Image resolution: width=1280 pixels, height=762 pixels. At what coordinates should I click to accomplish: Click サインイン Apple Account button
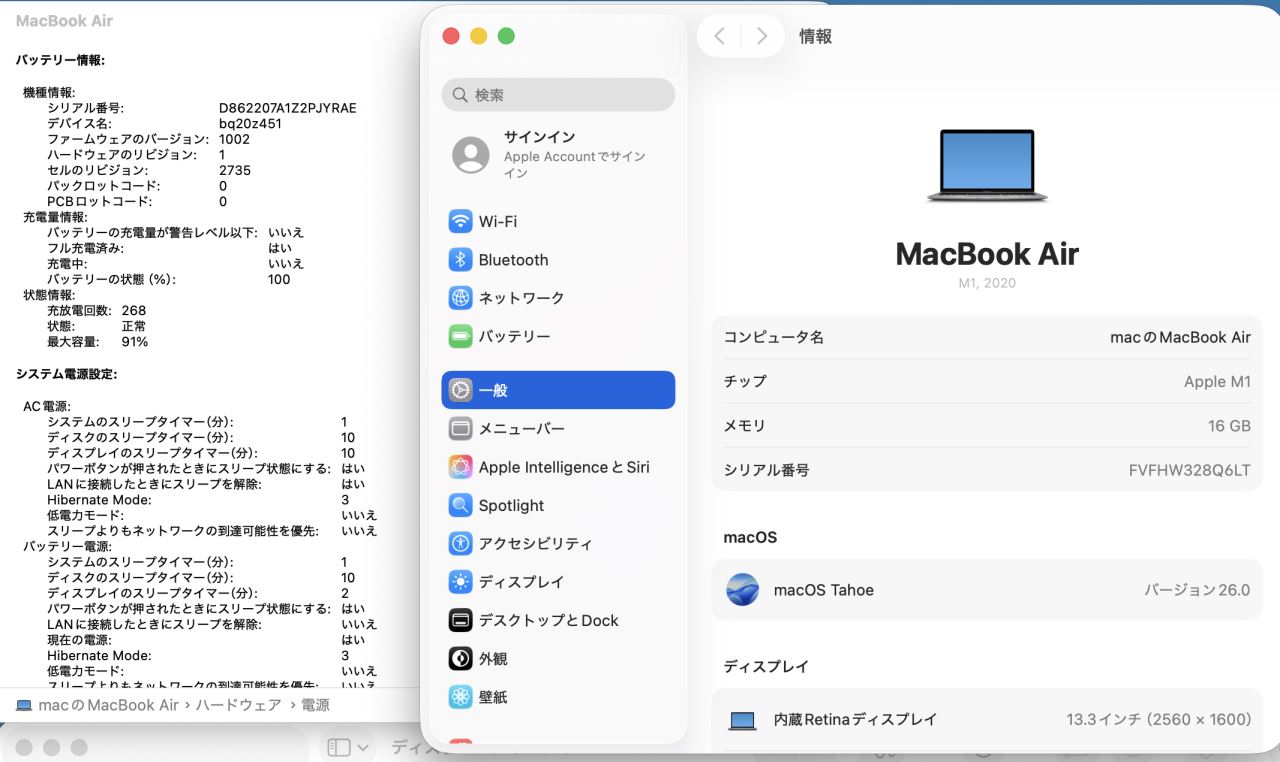[558, 155]
